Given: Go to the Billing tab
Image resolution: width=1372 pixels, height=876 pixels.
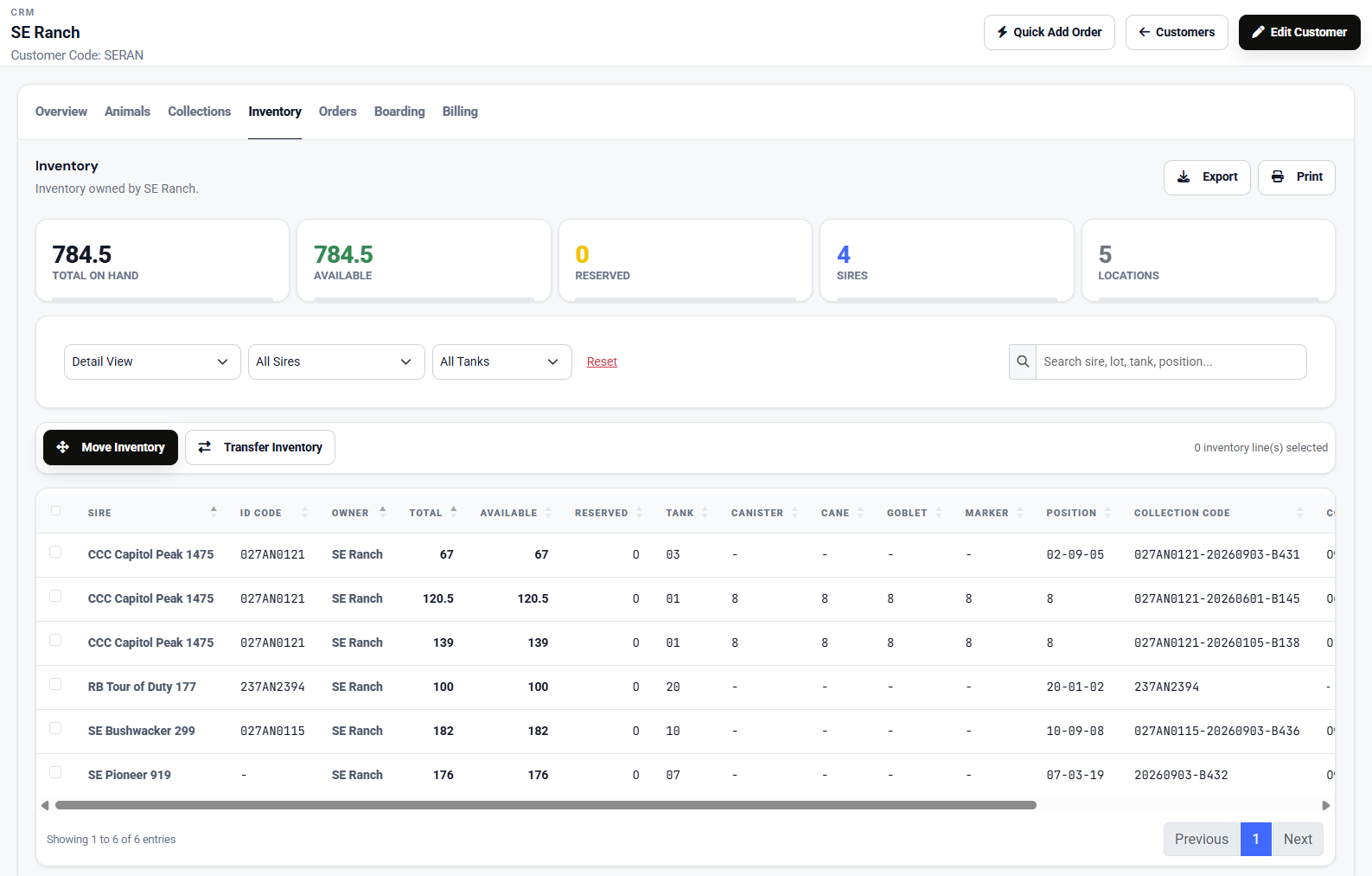Looking at the screenshot, I should 460,112.
